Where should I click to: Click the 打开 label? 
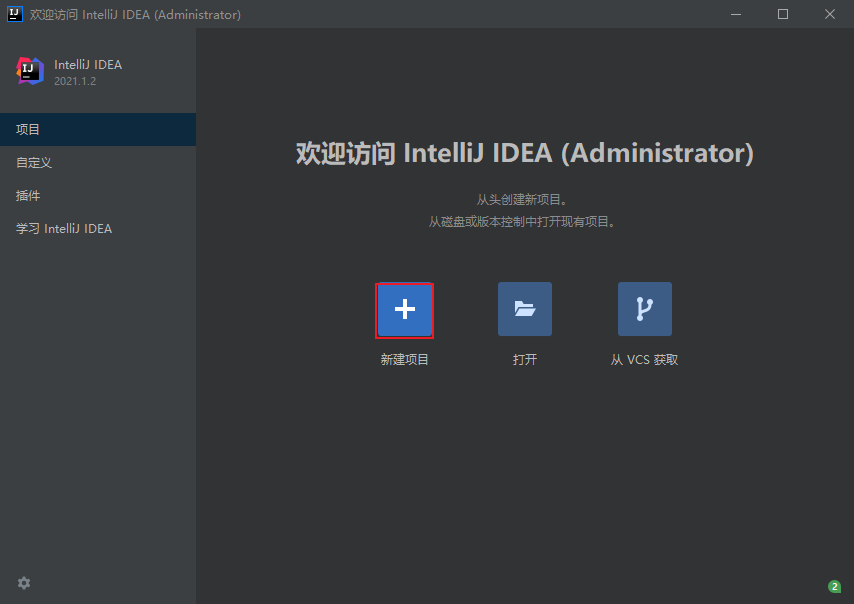[x=525, y=360]
